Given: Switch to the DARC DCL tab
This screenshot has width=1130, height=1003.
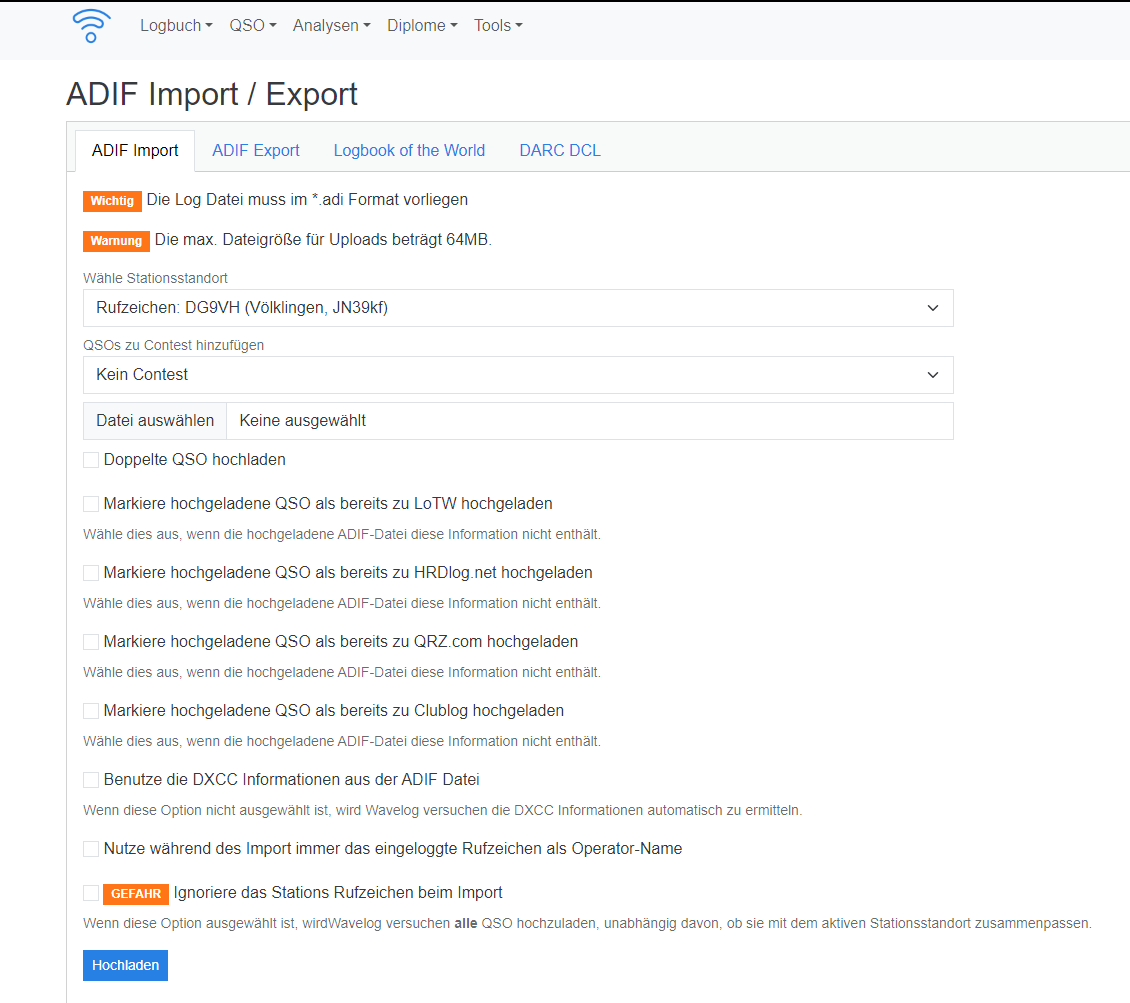Looking at the screenshot, I should [x=560, y=151].
